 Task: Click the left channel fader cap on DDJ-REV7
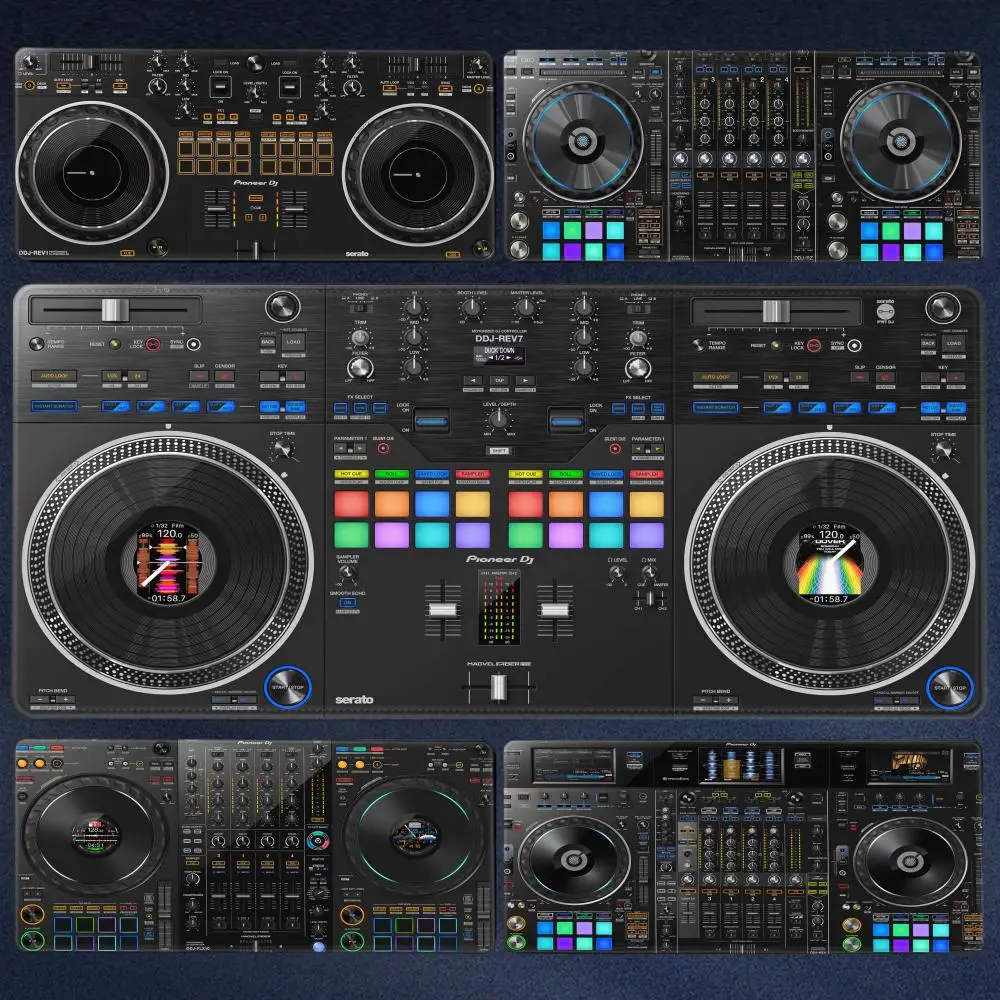[442, 610]
